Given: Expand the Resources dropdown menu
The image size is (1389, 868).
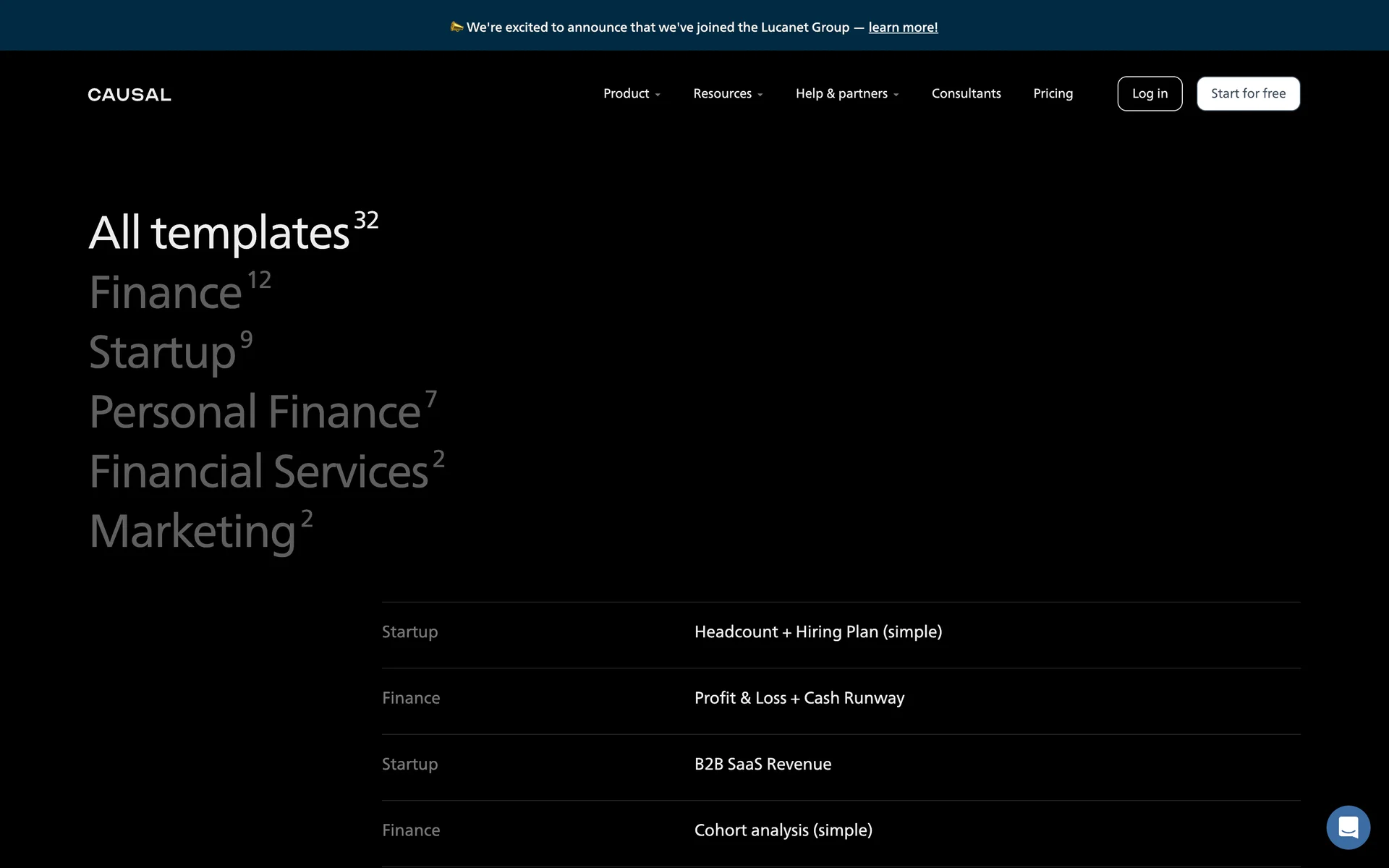Looking at the screenshot, I should 728,93.
